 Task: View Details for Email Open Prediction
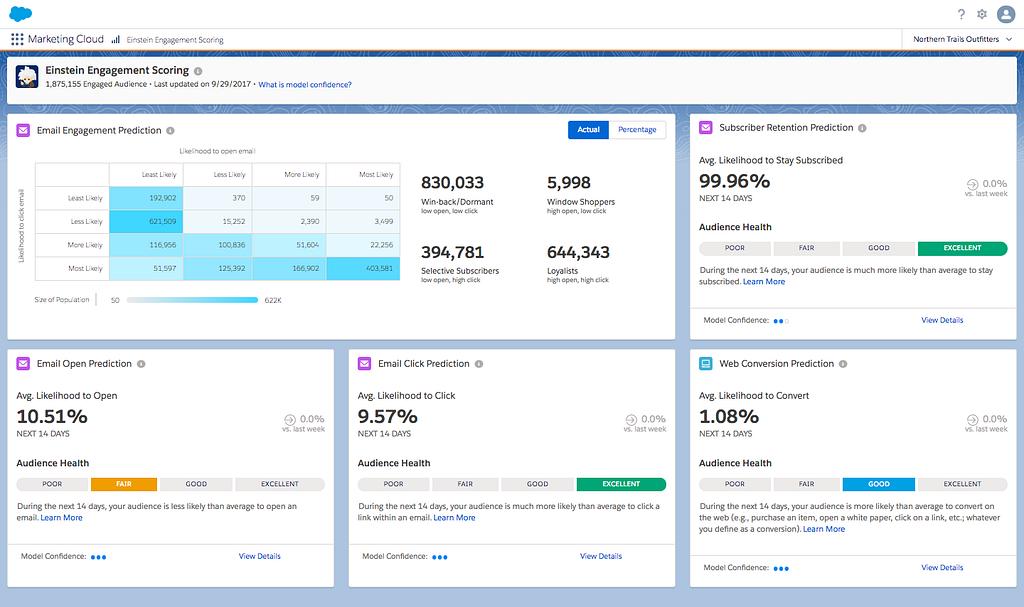pos(259,556)
